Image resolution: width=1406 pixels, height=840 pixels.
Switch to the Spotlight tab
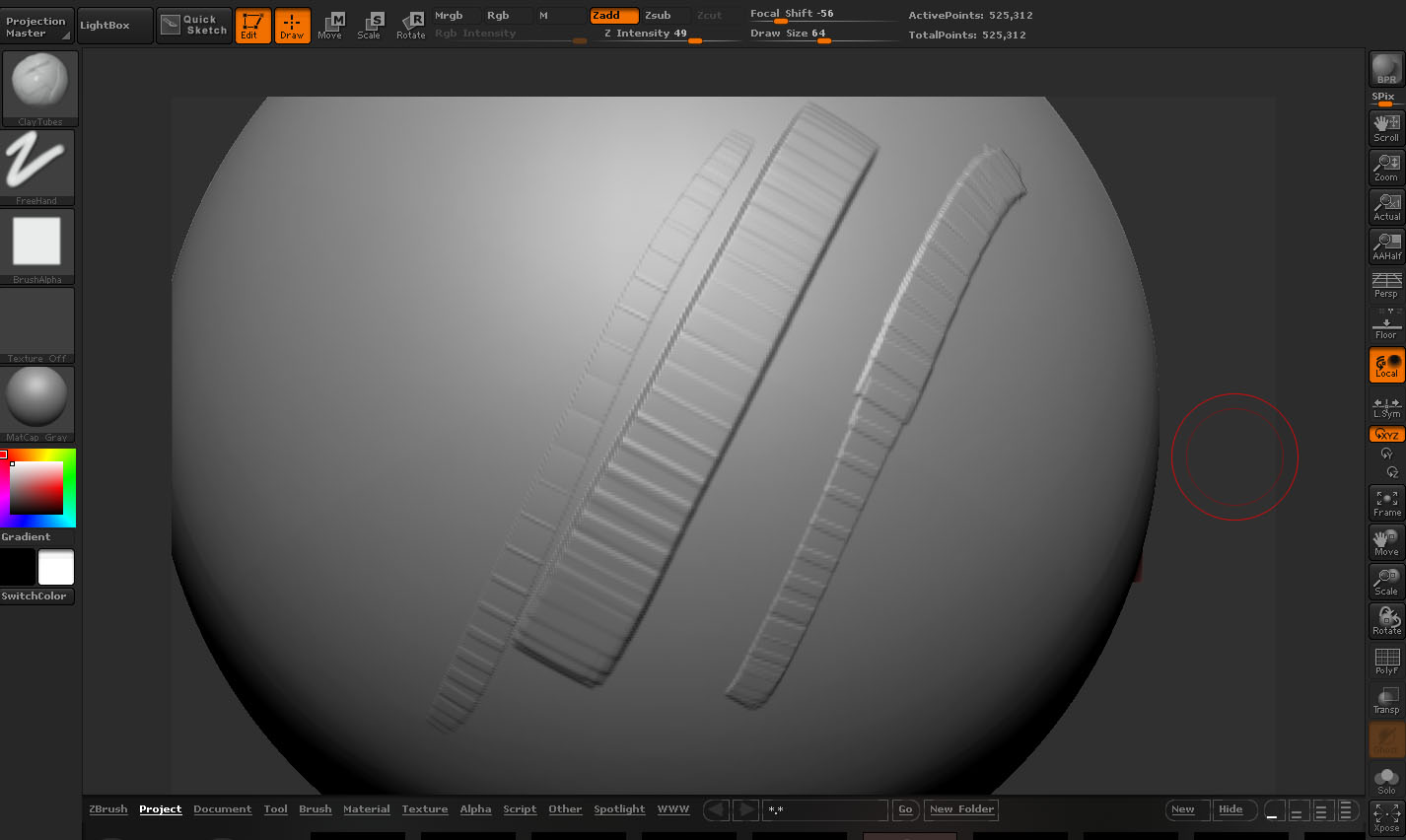coord(619,809)
